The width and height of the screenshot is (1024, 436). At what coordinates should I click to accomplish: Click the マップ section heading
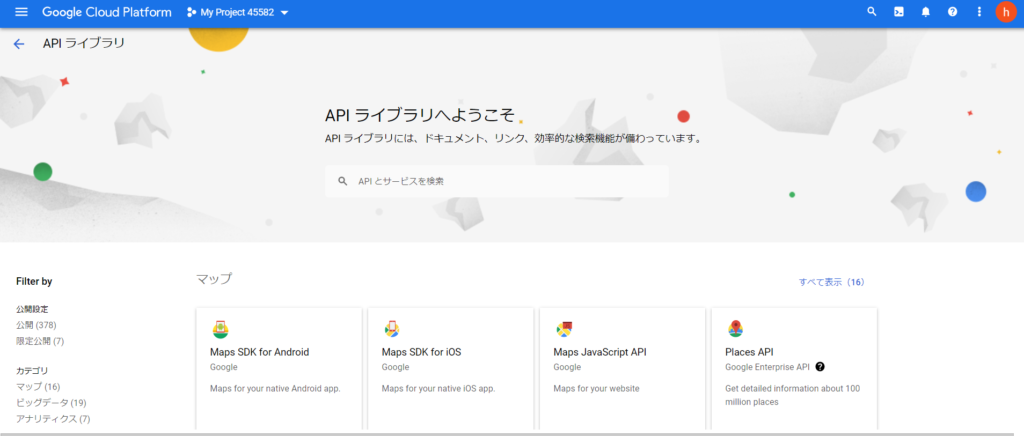pyautogui.click(x=214, y=279)
